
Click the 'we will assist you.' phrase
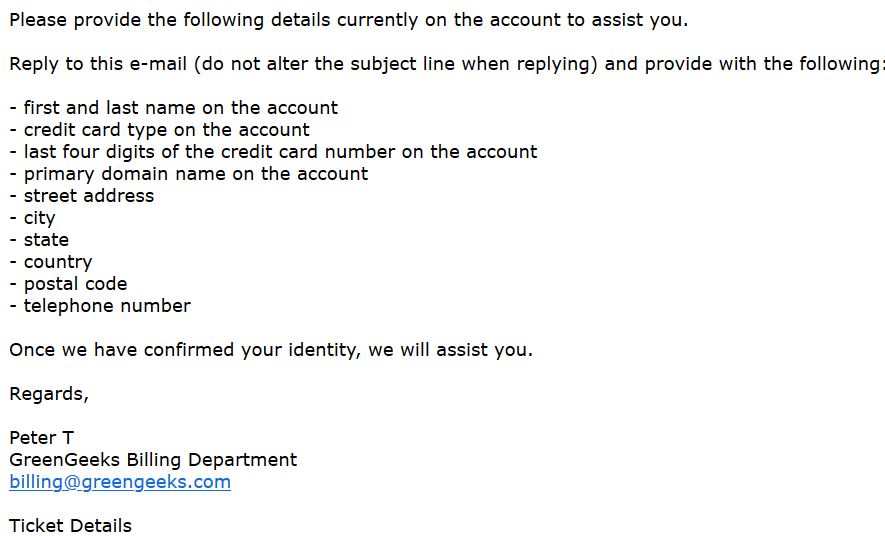click(450, 350)
